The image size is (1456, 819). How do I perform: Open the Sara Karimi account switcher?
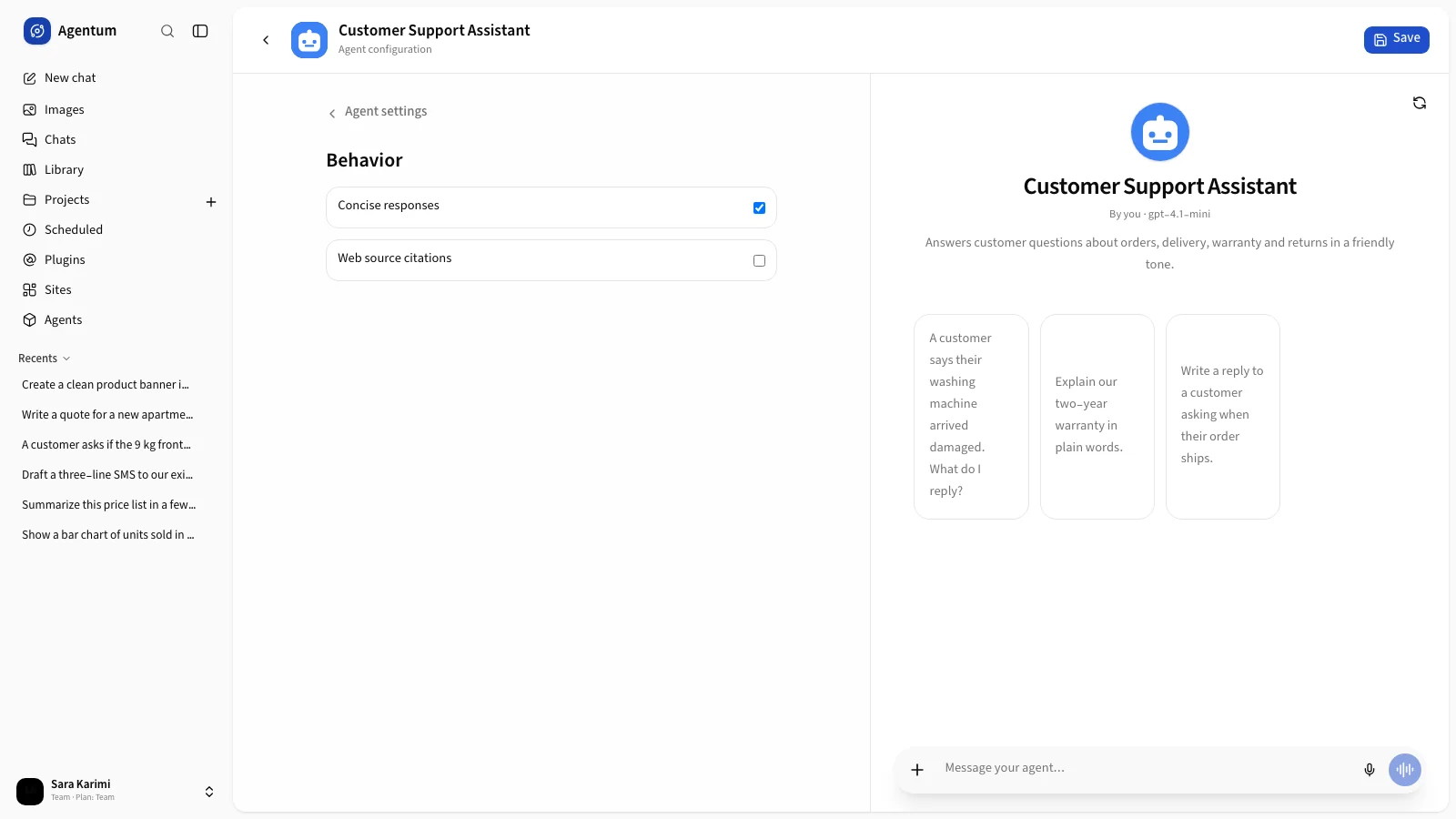[x=116, y=791]
